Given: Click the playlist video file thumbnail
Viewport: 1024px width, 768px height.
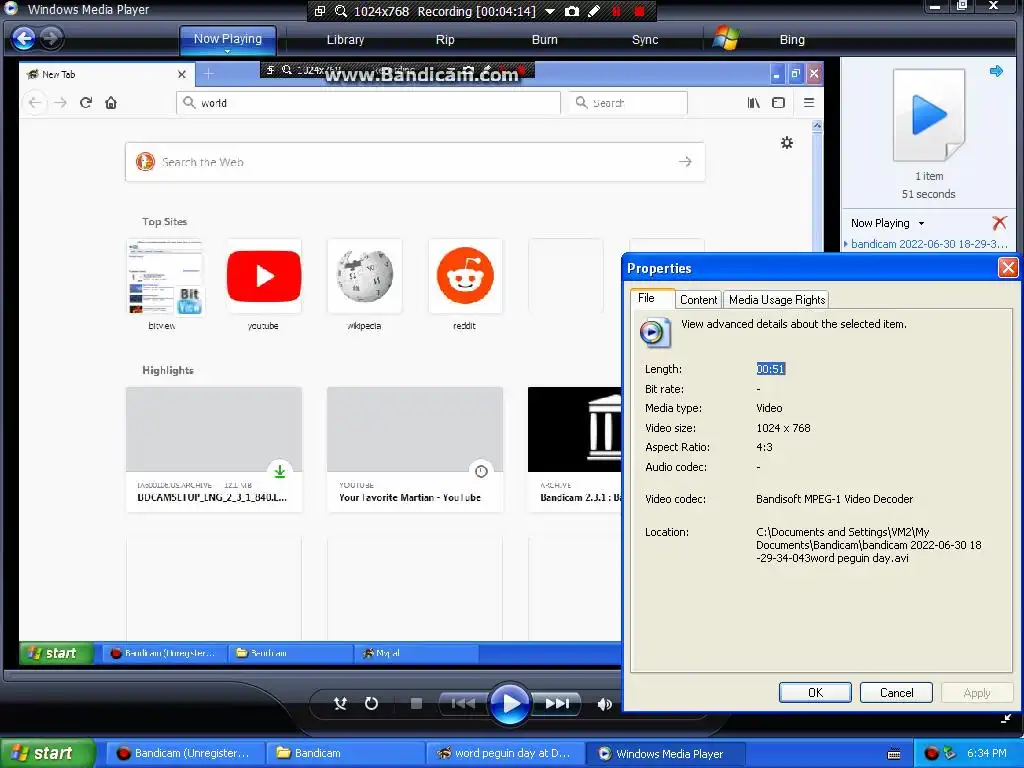Looking at the screenshot, I should tap(929, 115).
